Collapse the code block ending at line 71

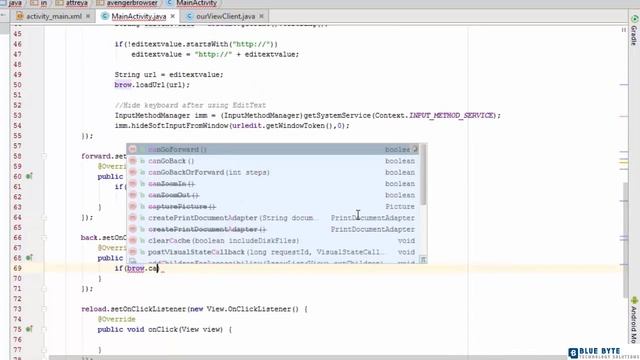click(44, 289)
